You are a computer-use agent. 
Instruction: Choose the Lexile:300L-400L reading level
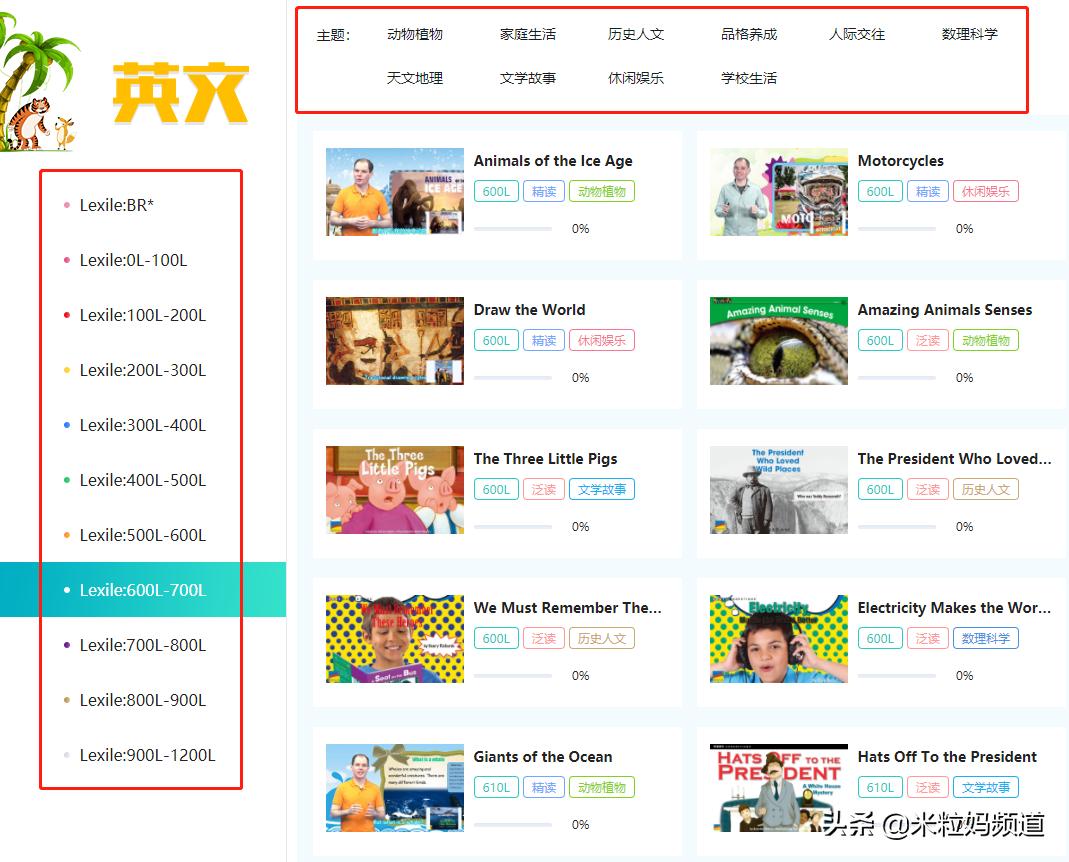point(142,425)
